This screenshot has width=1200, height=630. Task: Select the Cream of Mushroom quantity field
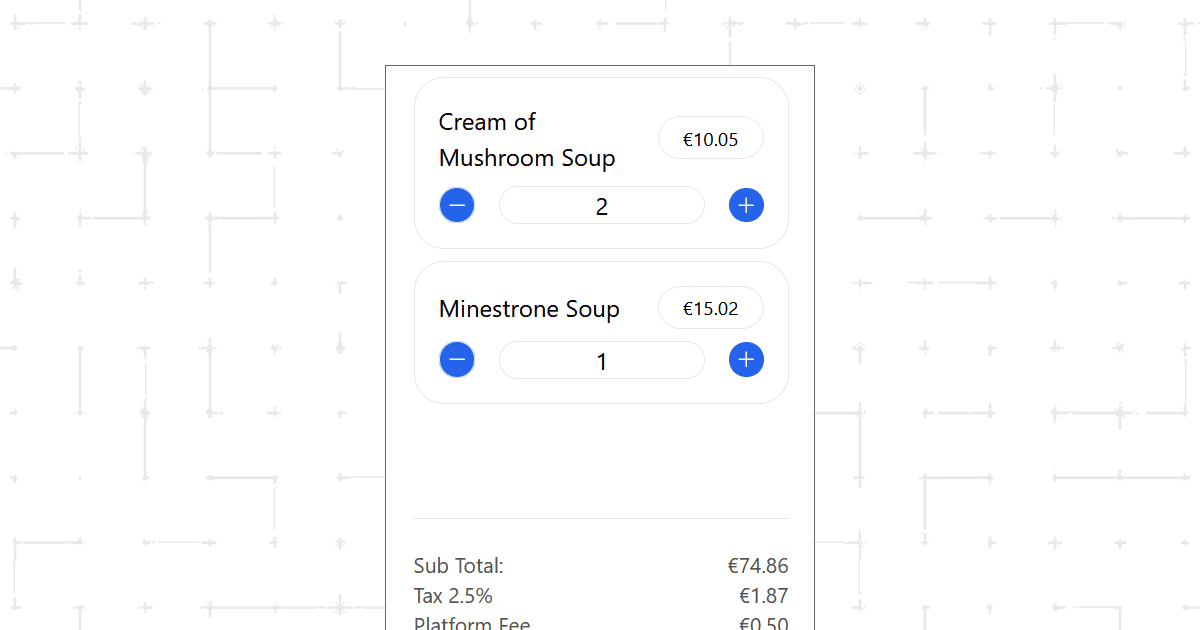tap(601, 206)
